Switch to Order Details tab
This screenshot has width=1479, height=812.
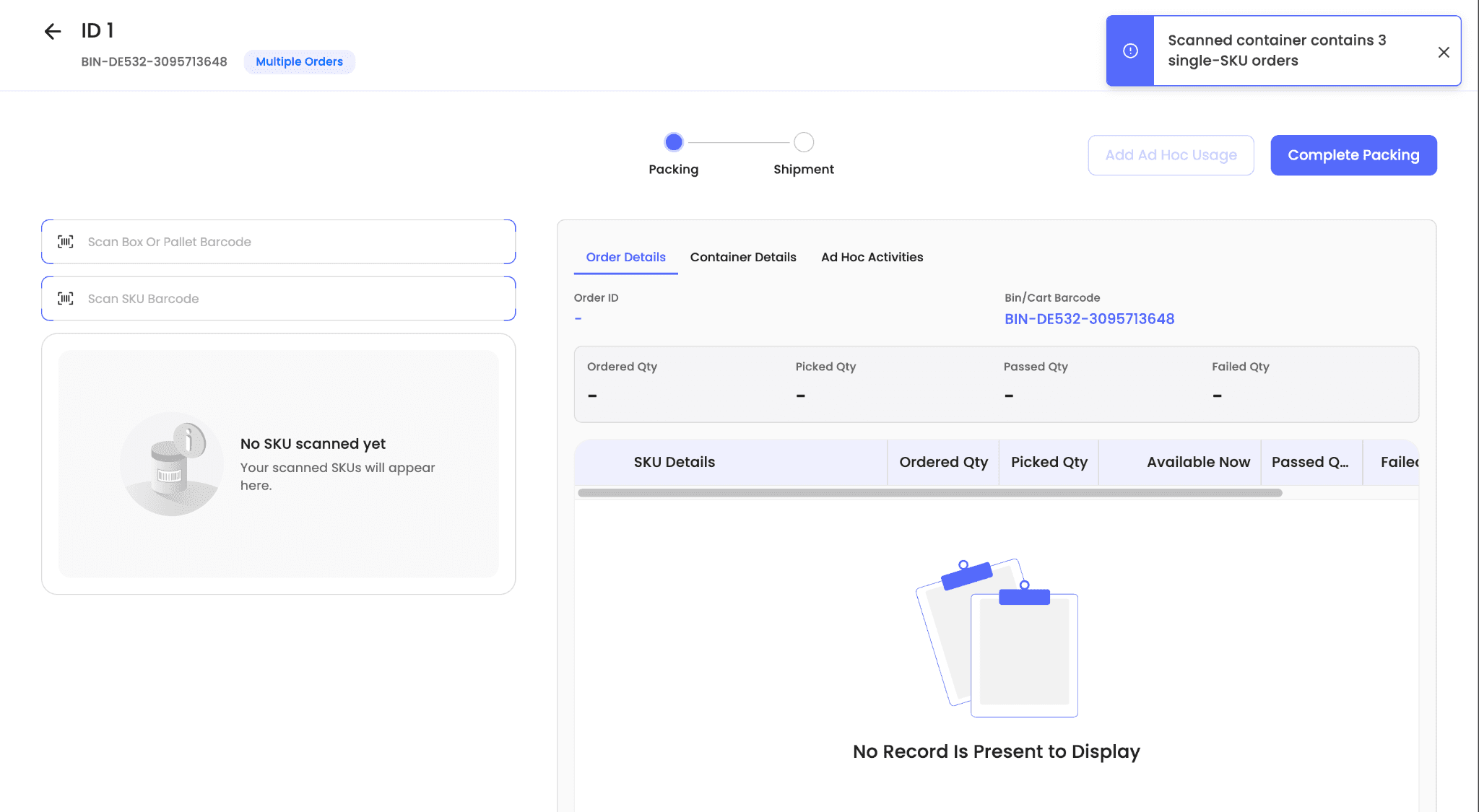(625, 257)
